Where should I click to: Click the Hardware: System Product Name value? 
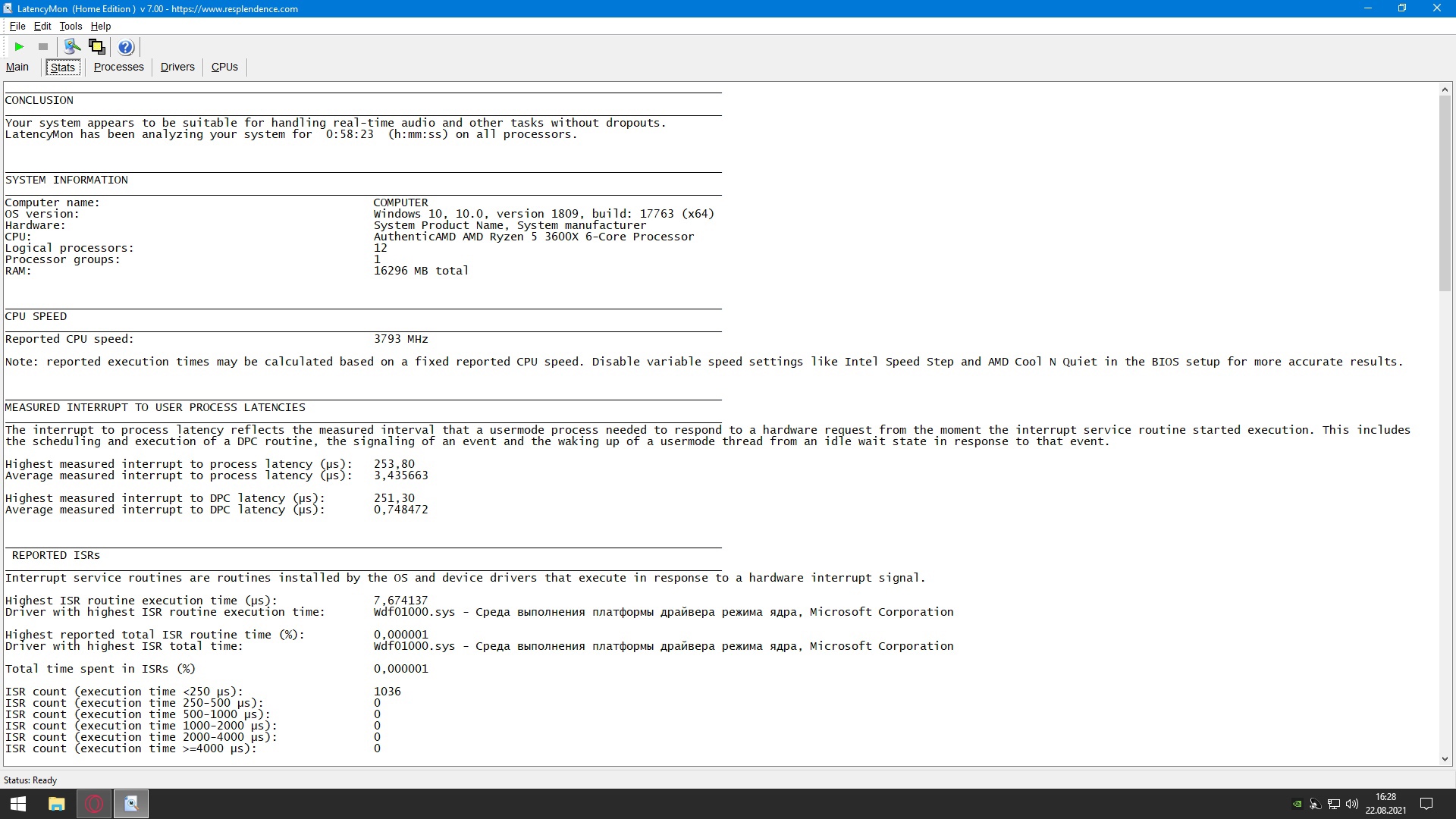point(510,225)
